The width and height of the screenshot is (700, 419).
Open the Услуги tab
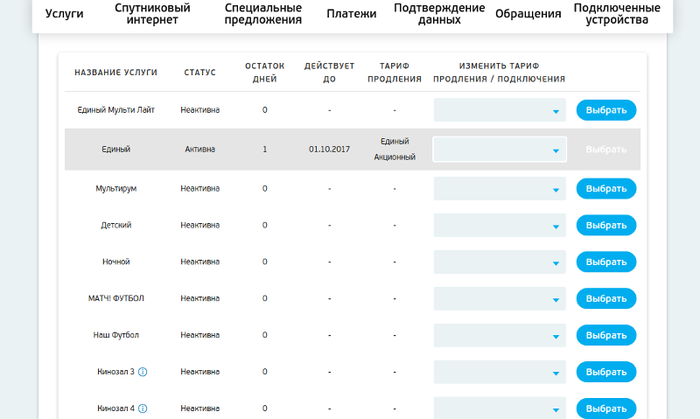coord(64,14)
